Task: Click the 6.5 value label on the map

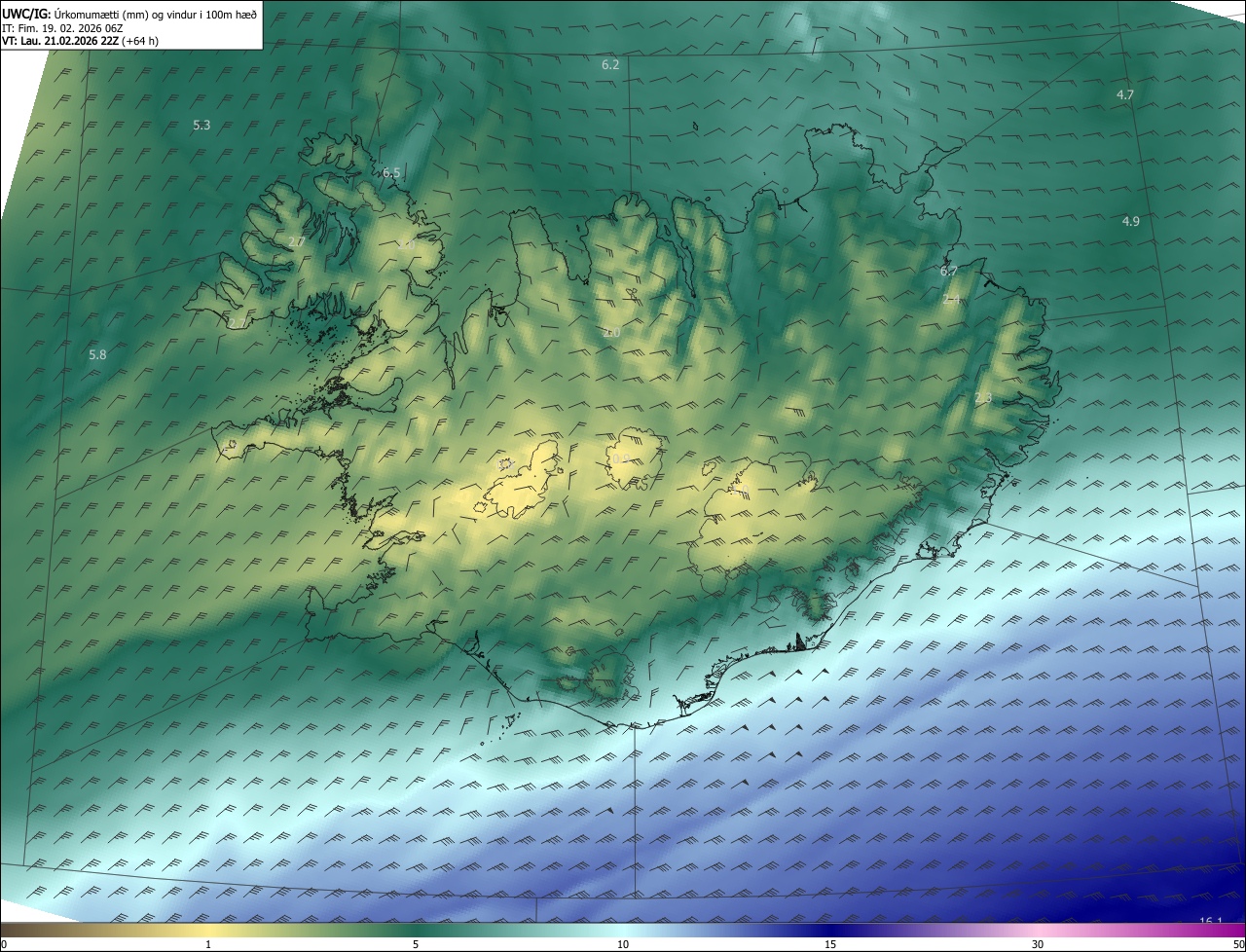Action: pyautogui.click(x=391, y=172)
